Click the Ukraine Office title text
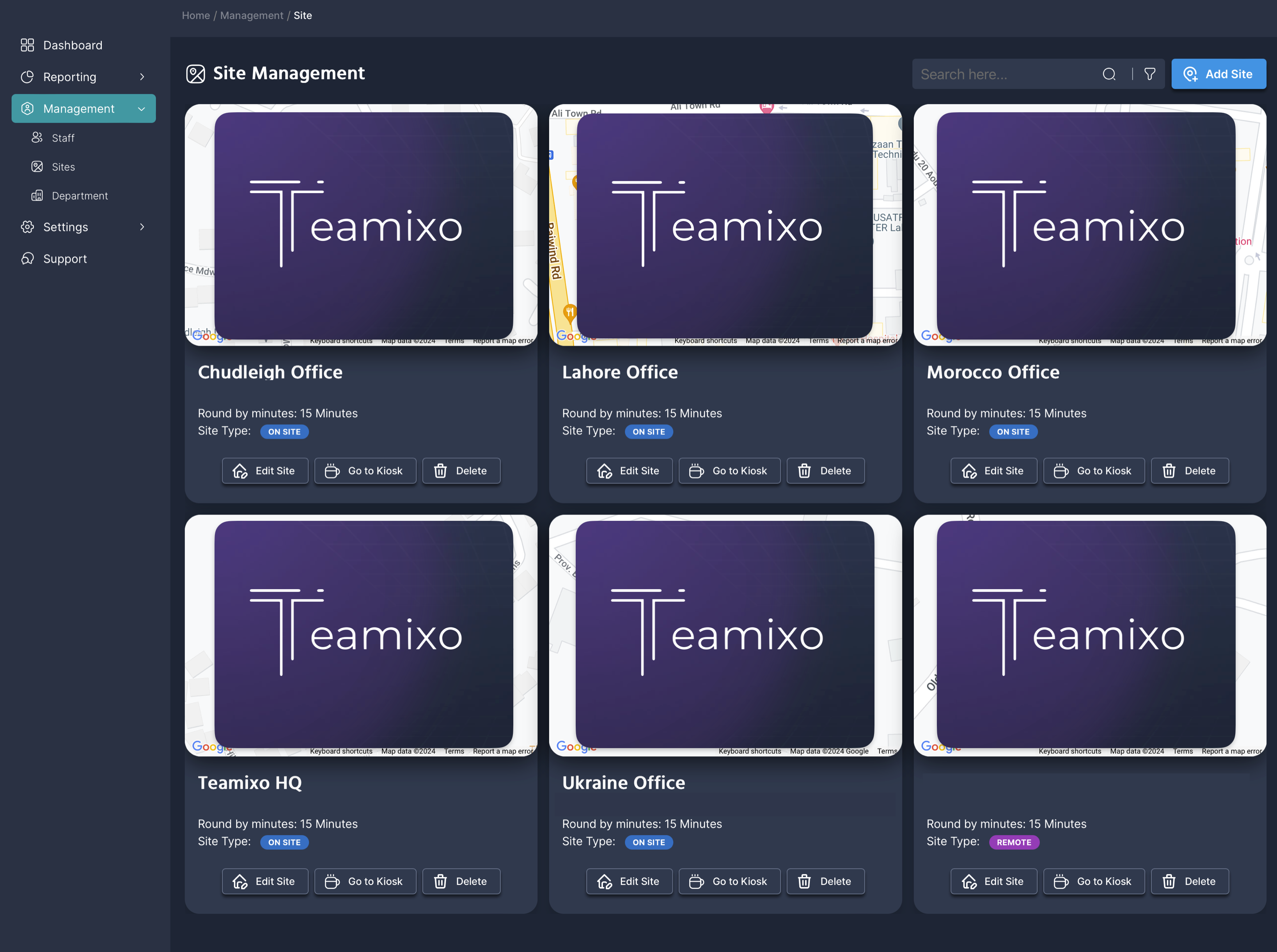1277x952 pixels. 624,782
